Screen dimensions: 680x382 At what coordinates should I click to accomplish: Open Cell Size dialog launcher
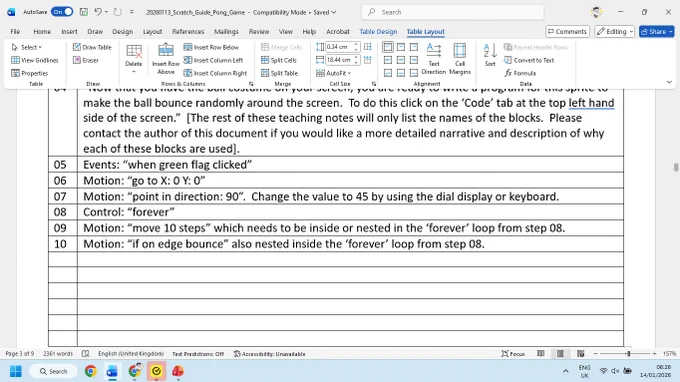click(374, 84)
